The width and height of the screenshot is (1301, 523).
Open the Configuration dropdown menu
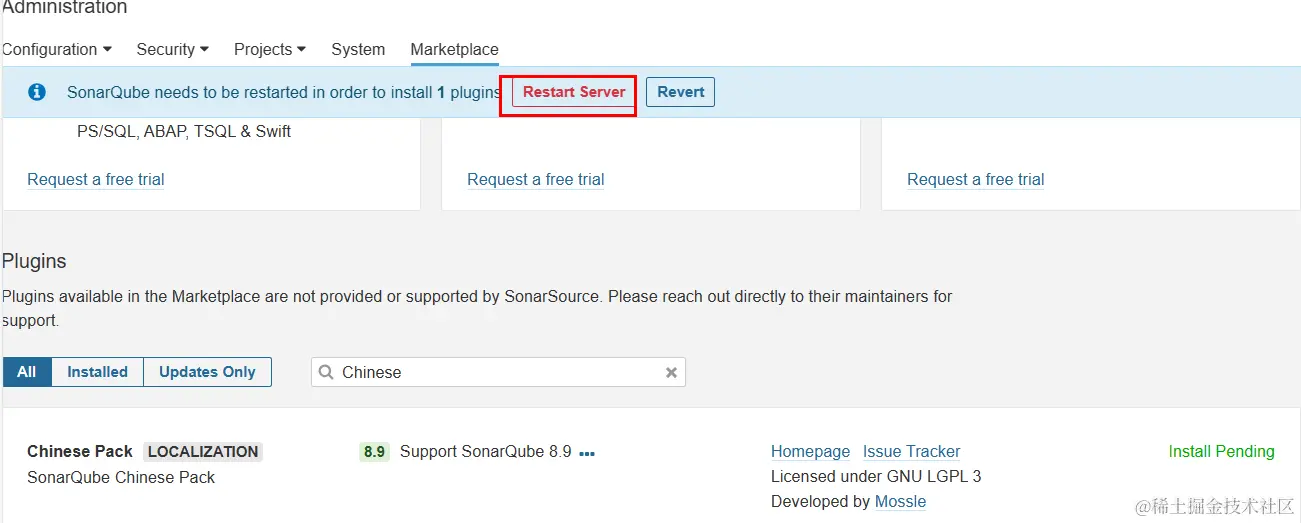56,49
